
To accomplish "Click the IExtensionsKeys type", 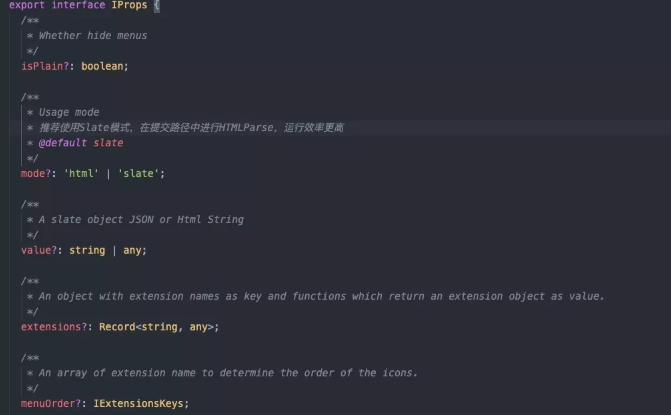I will tap(138, 403).
